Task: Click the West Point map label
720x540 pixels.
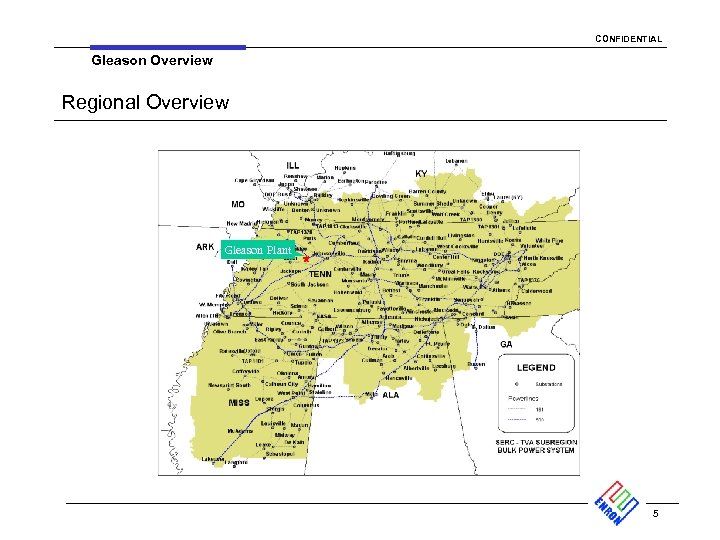Action: 291,393
